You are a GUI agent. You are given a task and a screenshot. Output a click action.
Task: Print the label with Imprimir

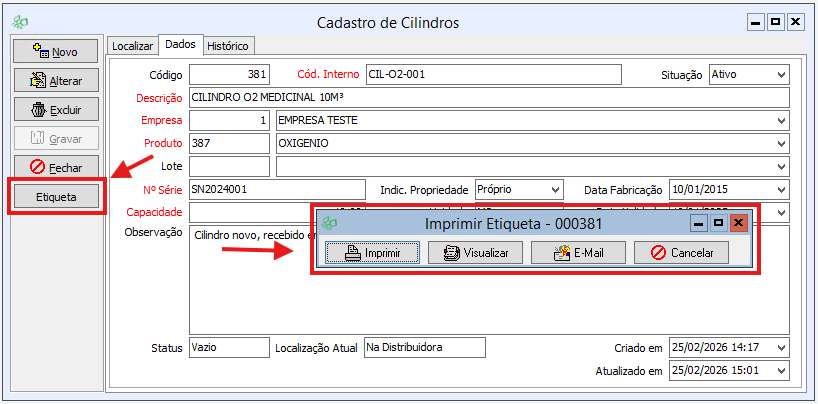pyautogui.click(x=368, y=253)
